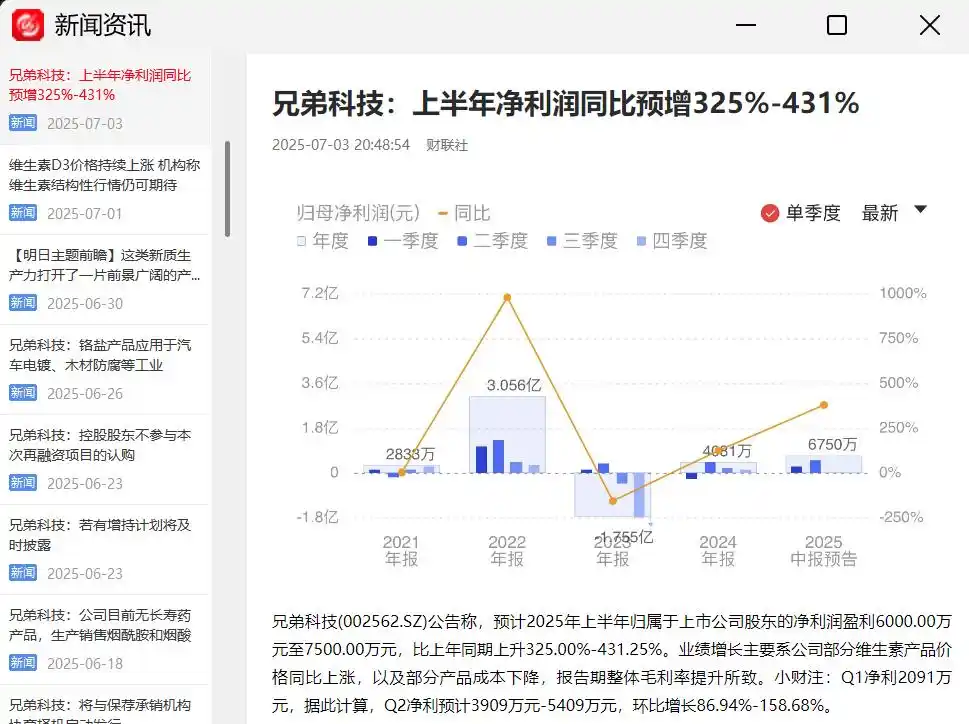Click the timestamp 2025-07-03 20:48:54

click(341, 145)
